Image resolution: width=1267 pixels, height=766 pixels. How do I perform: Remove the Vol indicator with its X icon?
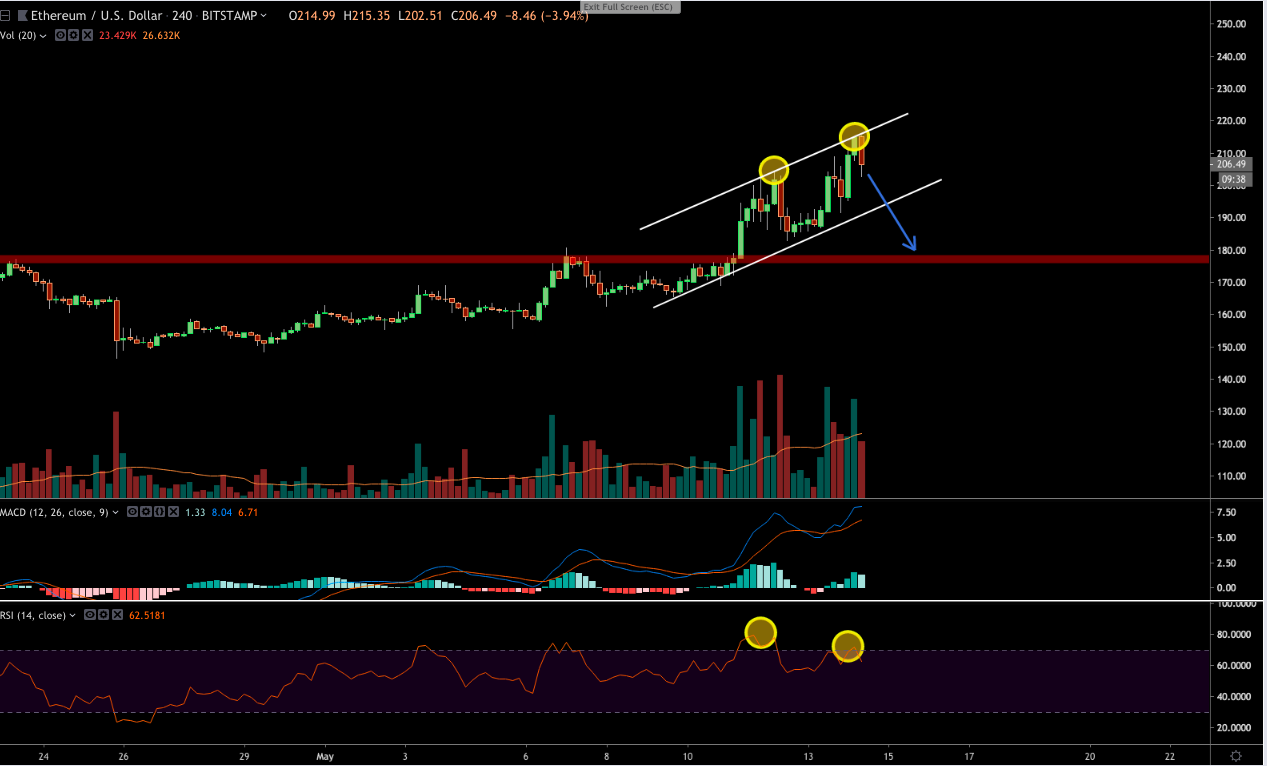pyautogui.click(x=87, y=35)
